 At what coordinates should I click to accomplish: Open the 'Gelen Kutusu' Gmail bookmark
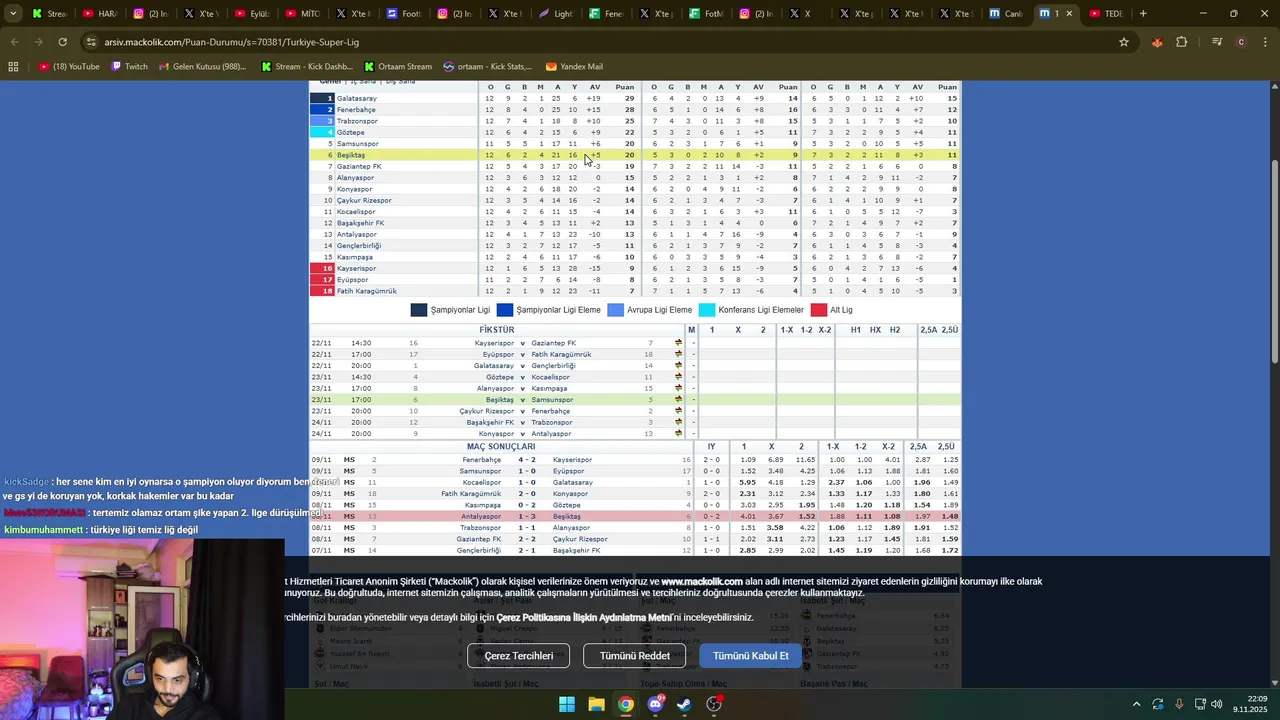pos(201,67)
